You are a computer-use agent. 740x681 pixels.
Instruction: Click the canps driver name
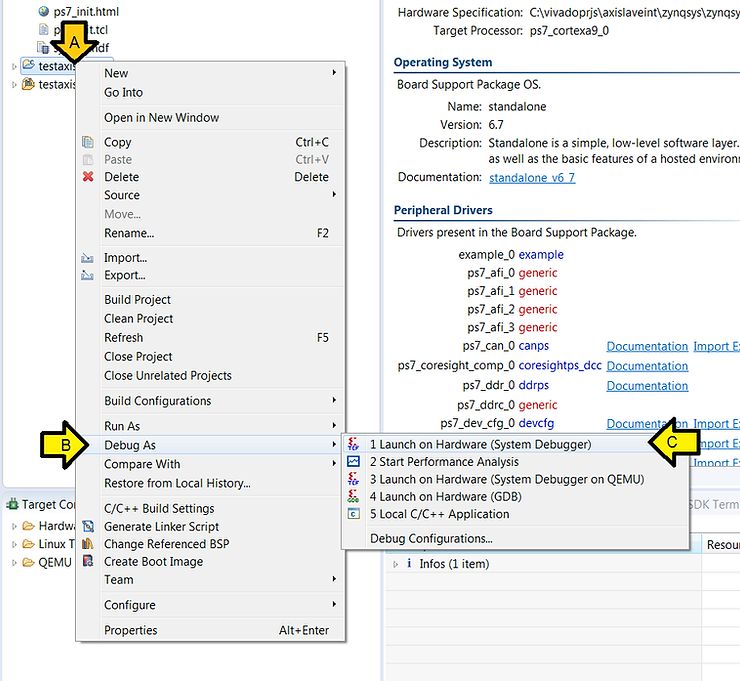coord(534,346)
